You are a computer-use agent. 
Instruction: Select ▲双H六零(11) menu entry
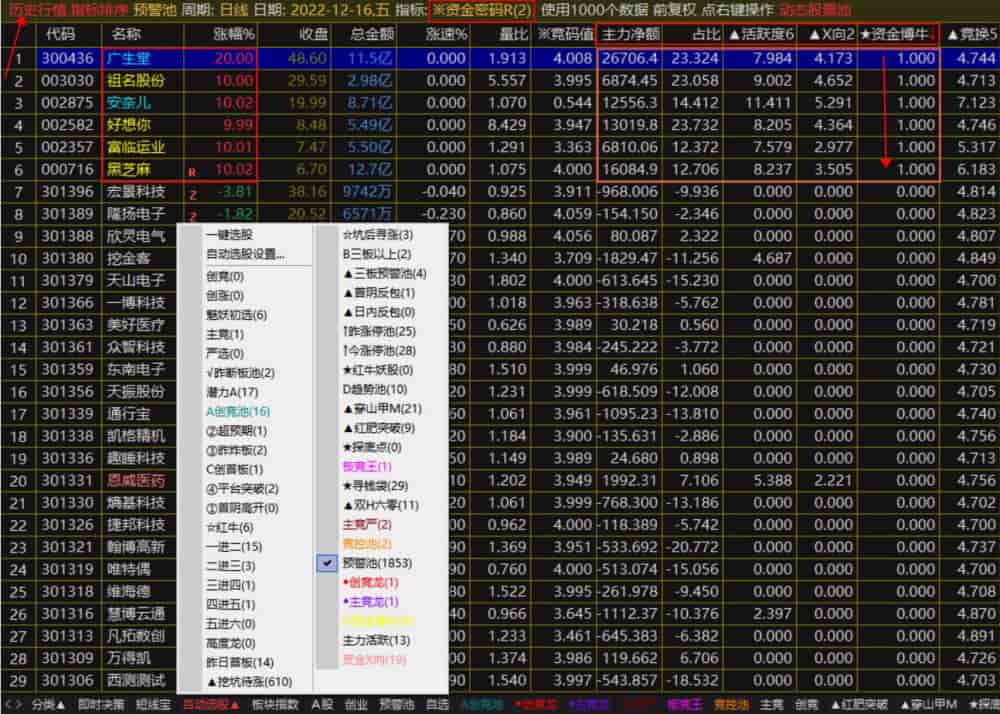(x=381, y=506)
